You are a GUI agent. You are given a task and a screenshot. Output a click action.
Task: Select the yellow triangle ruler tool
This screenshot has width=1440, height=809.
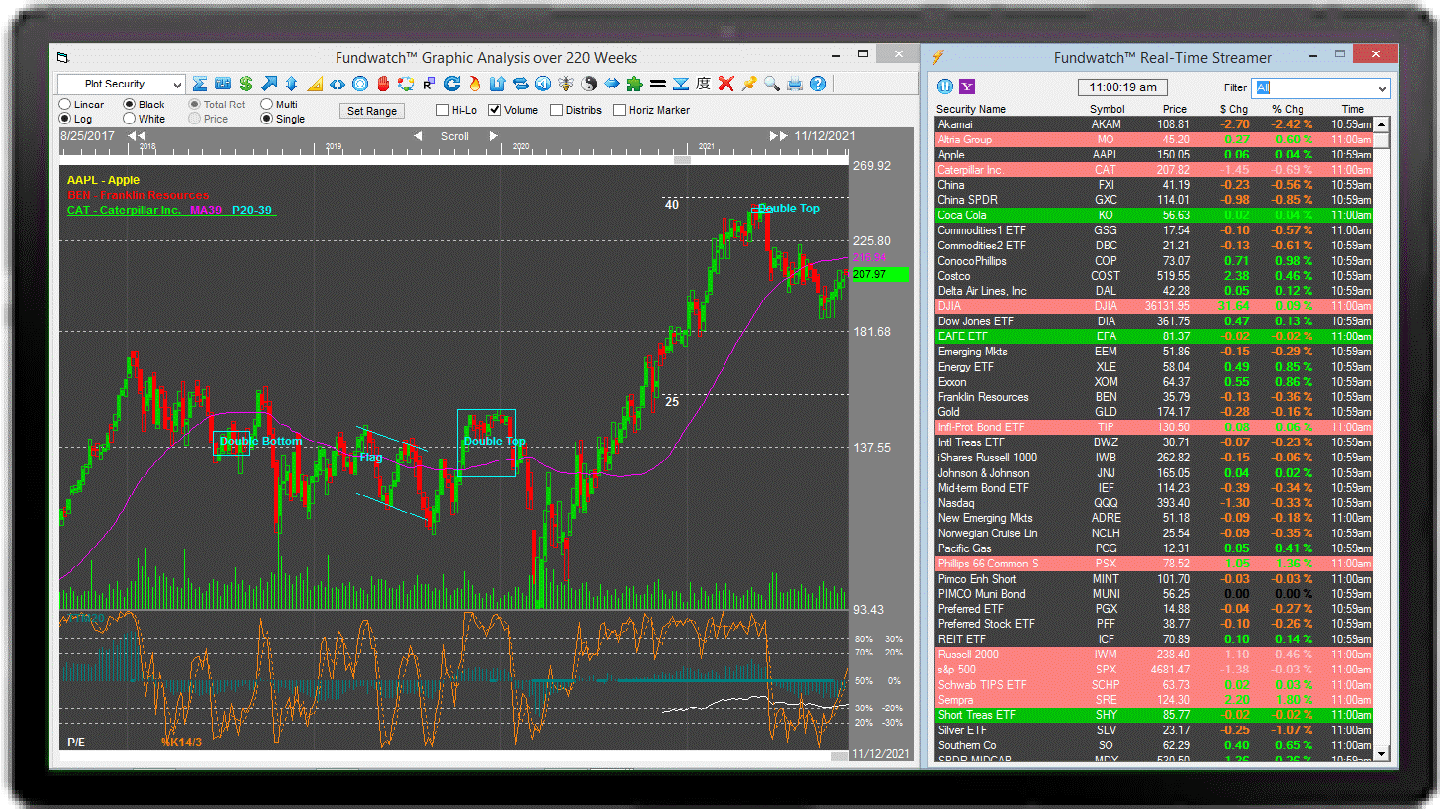[x=315, y=84]
